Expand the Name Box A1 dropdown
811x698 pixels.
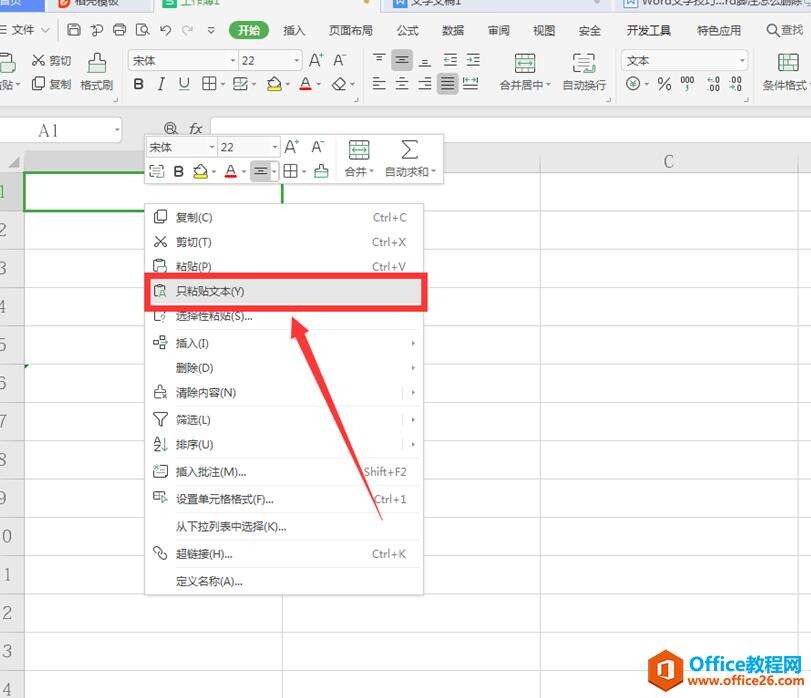pos(117,131)
